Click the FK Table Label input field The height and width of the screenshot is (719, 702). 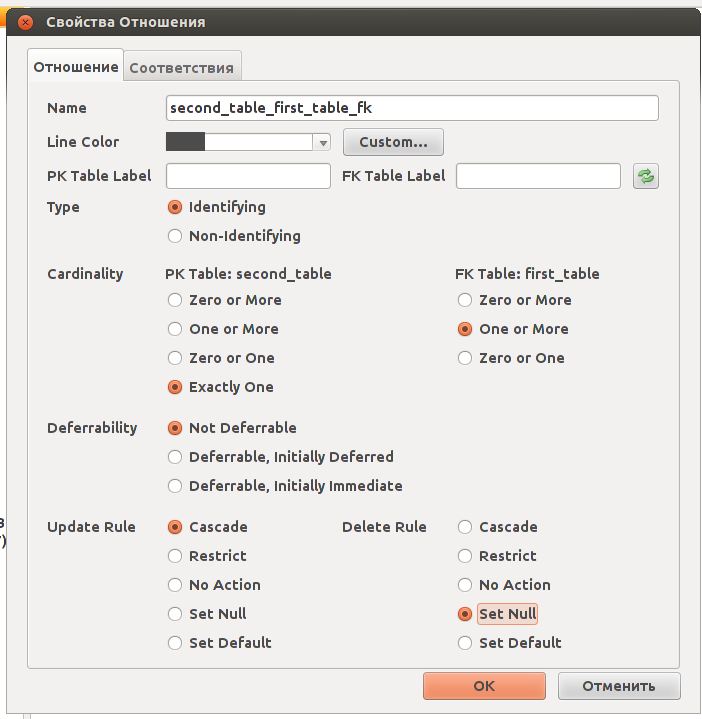click(538, 176)
